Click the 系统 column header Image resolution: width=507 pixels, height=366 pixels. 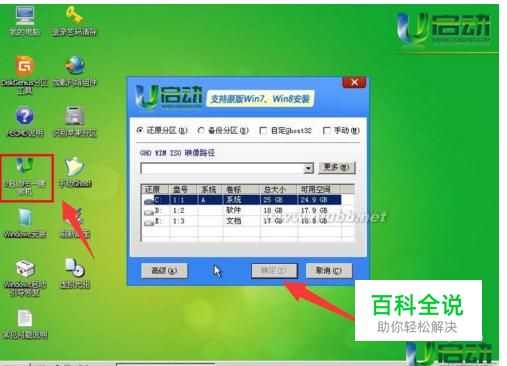click(210, 190)
